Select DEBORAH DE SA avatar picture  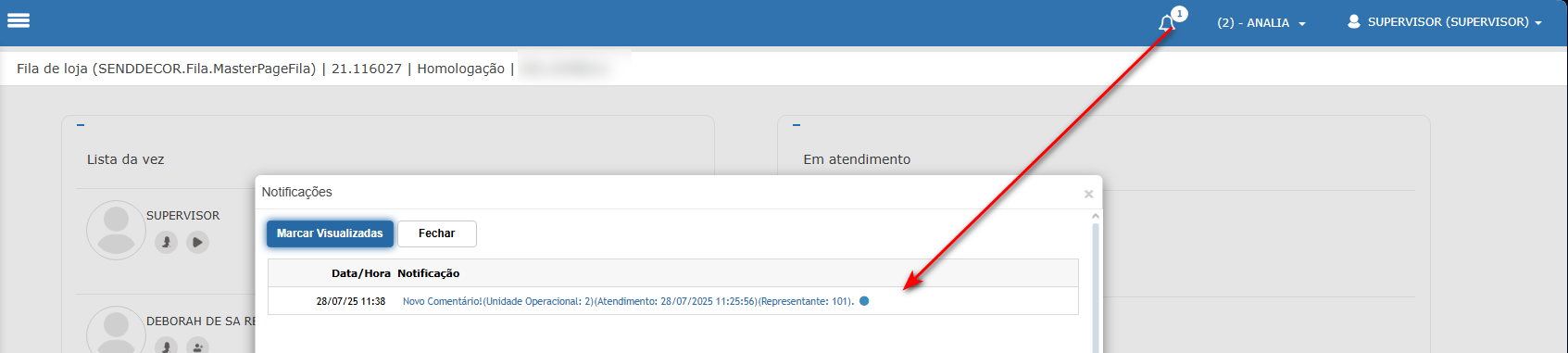point(116,330)
